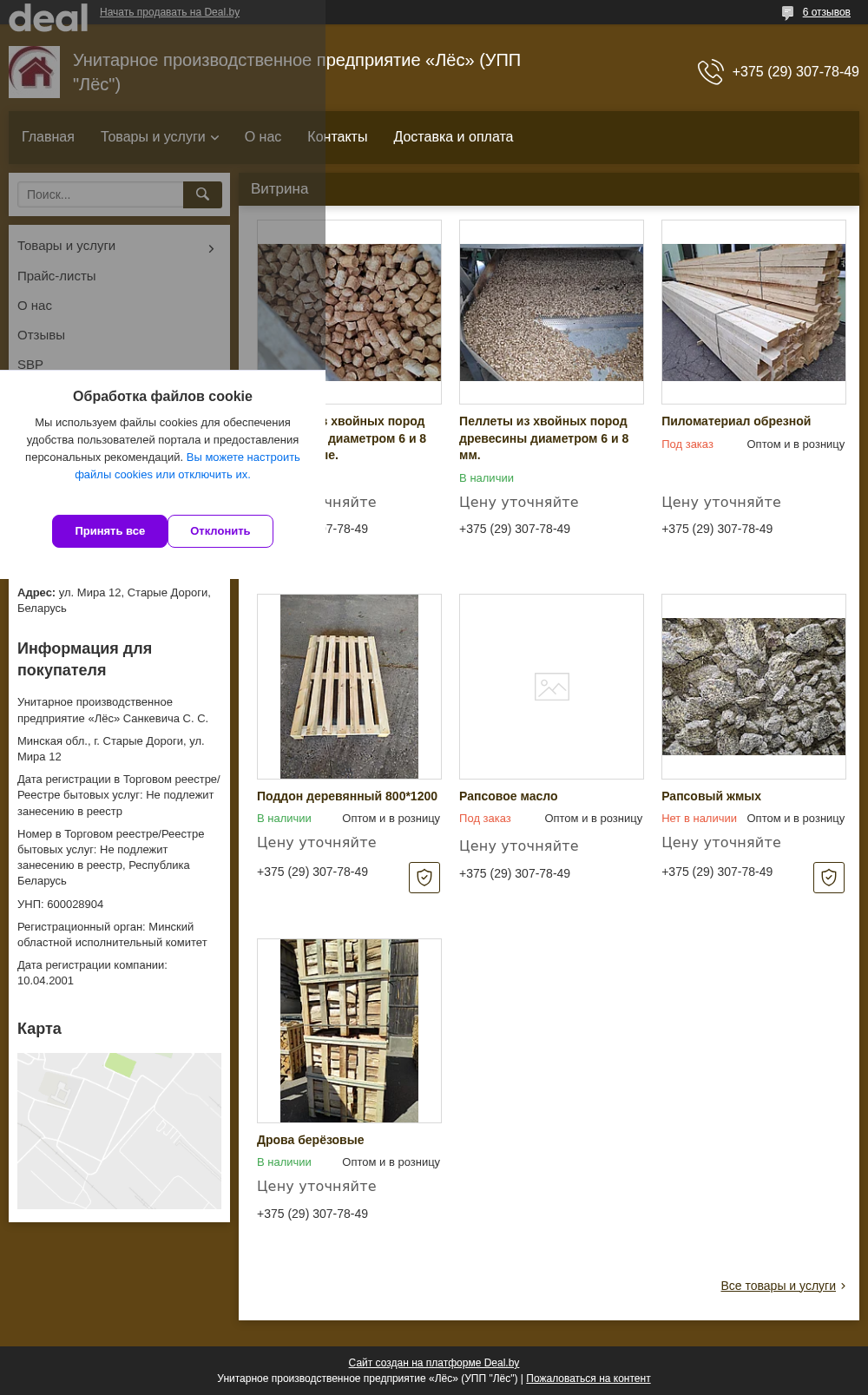Click the shield badge on Поддон деревянный

[424, 878]
